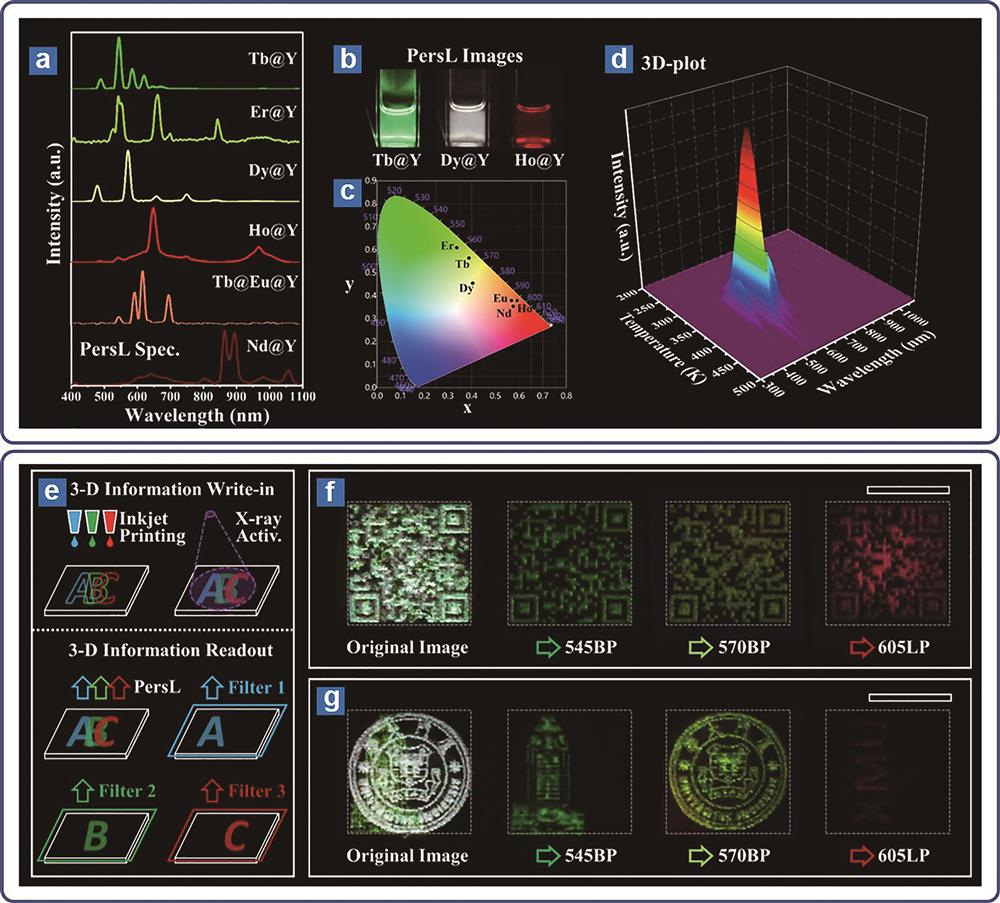The width and height of the screenshot is (1000, 903).
Task: Click the "Filter 3" label text
Action: tap(256, 791)
